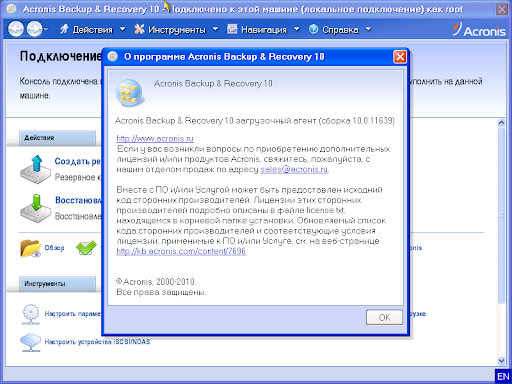Click the create backup drive icon
Viewport: 512px width, 384px height.
pyautogui.click(x=35, y=169)
